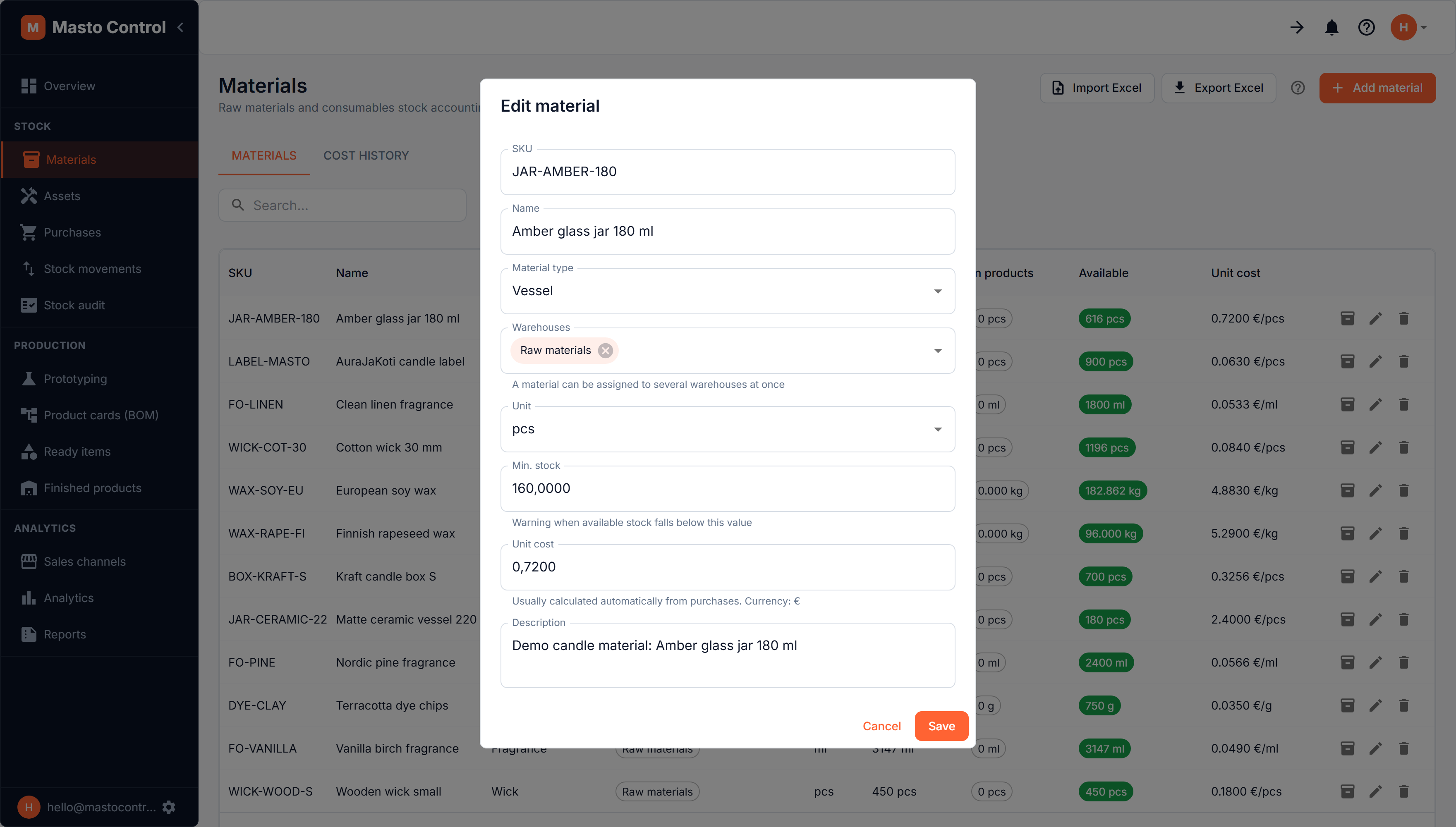
Task: Click the forward arrow icon in top bar
Action: coord(1296,27)
